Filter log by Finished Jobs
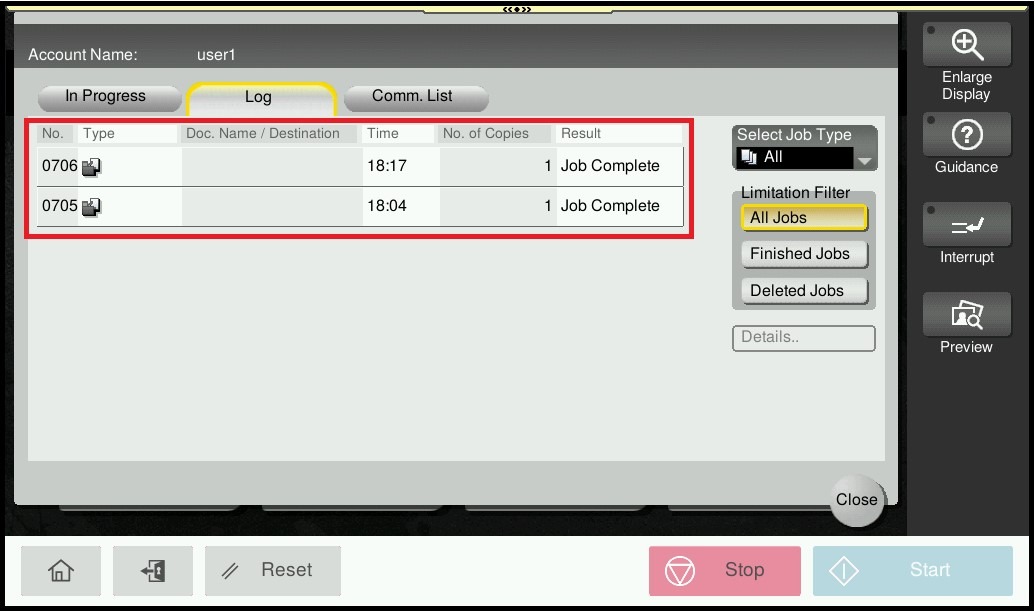Viewport: 1035px width, 611px height. point(804,254)
